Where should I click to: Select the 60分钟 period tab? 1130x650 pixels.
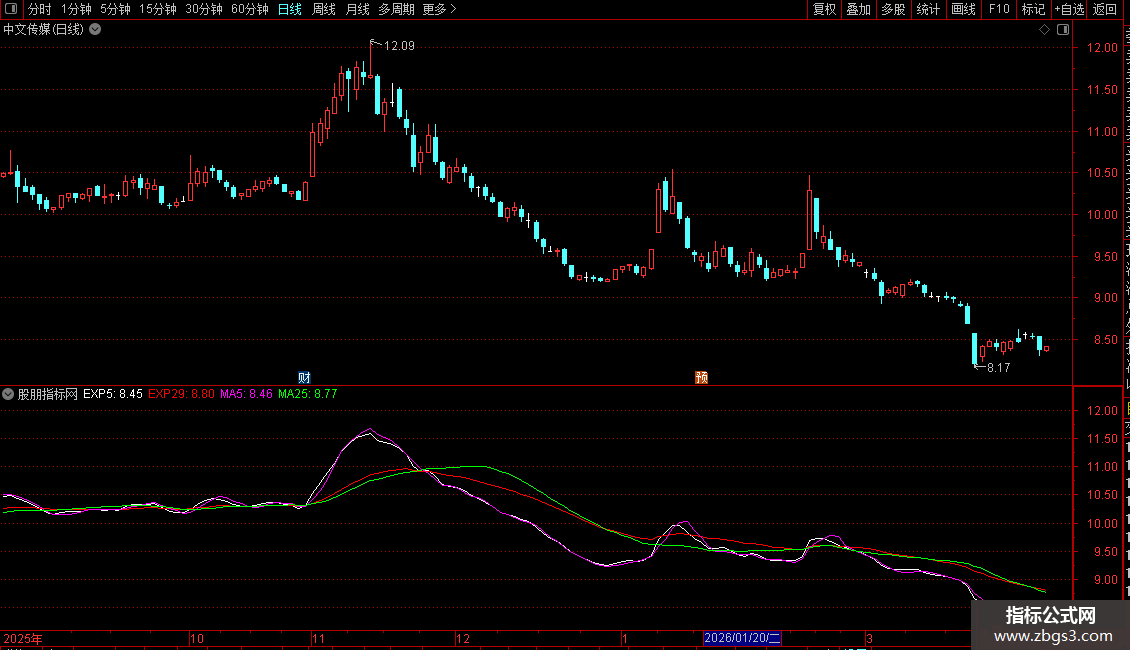coord(249,9)
